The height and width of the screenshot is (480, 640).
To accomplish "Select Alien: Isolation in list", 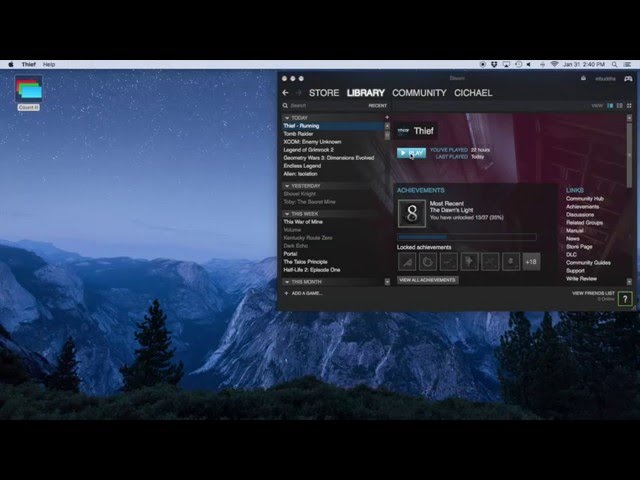I will tap(300, 174).
